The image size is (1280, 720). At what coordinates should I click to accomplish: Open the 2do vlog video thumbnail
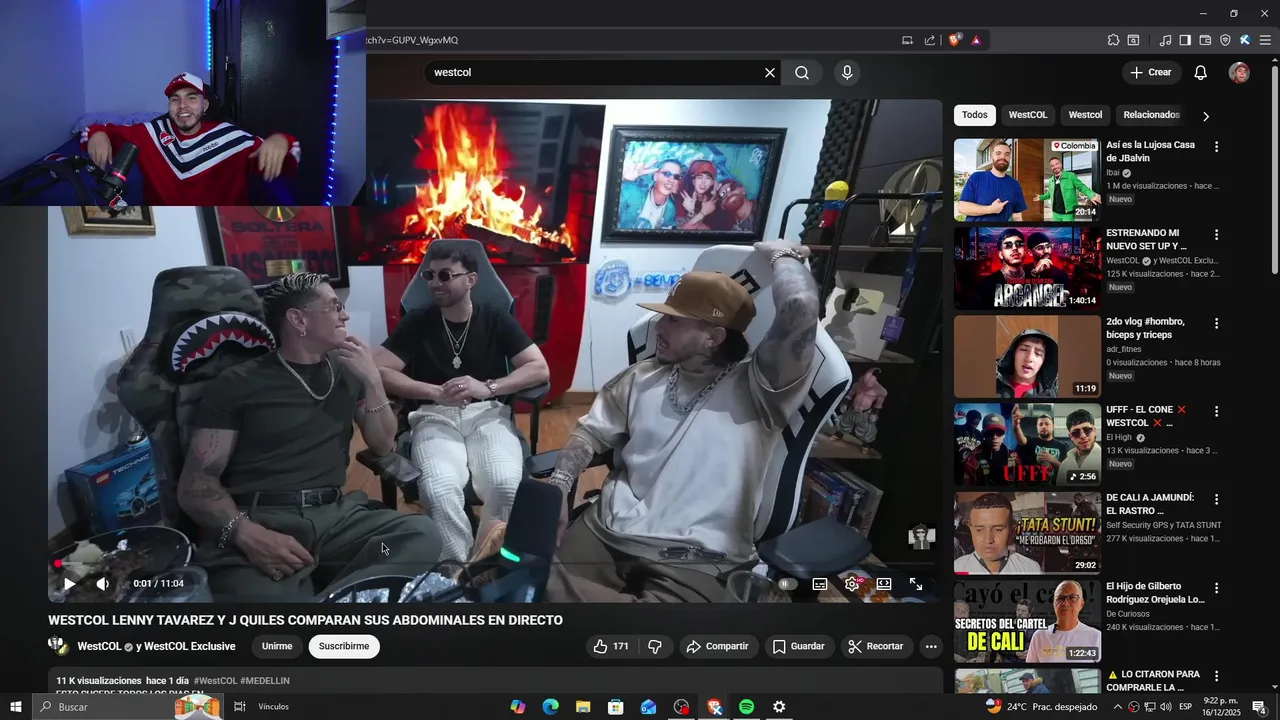tap(1027, 357)
